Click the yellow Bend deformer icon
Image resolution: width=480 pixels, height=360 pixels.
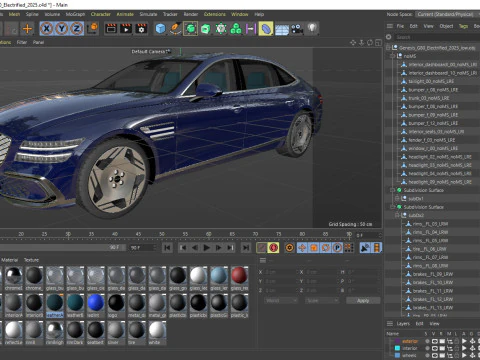pos(266,29)
